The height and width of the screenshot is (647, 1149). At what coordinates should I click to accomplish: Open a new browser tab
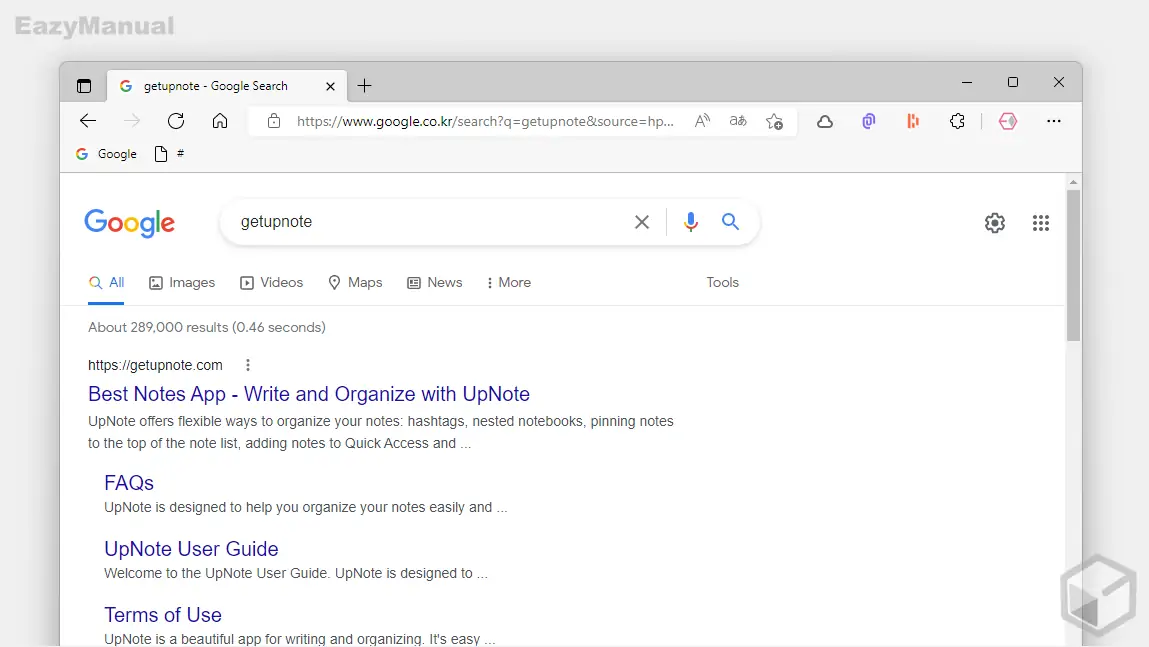[x=364, y=86]
